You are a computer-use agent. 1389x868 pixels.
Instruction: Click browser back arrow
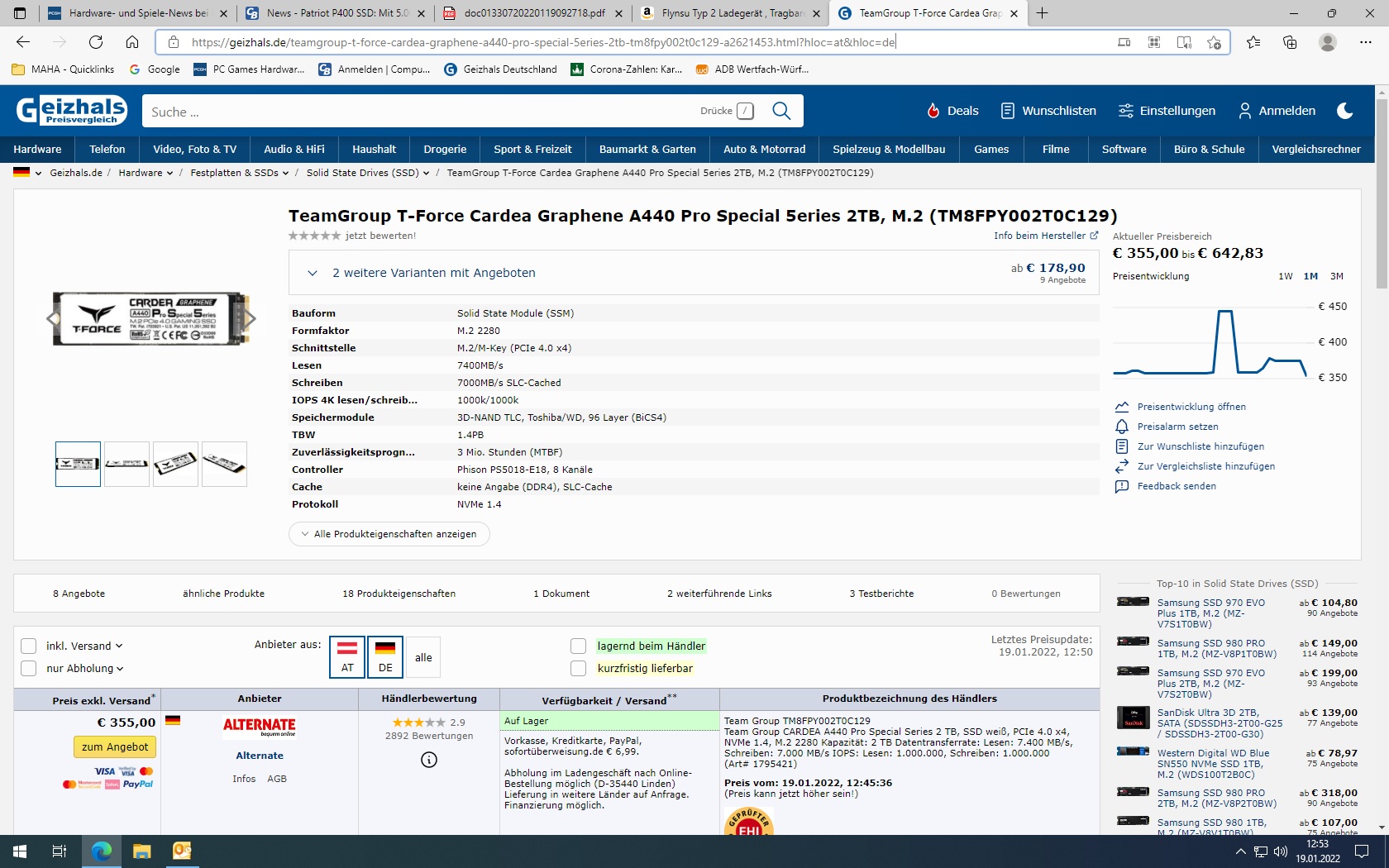23,42
